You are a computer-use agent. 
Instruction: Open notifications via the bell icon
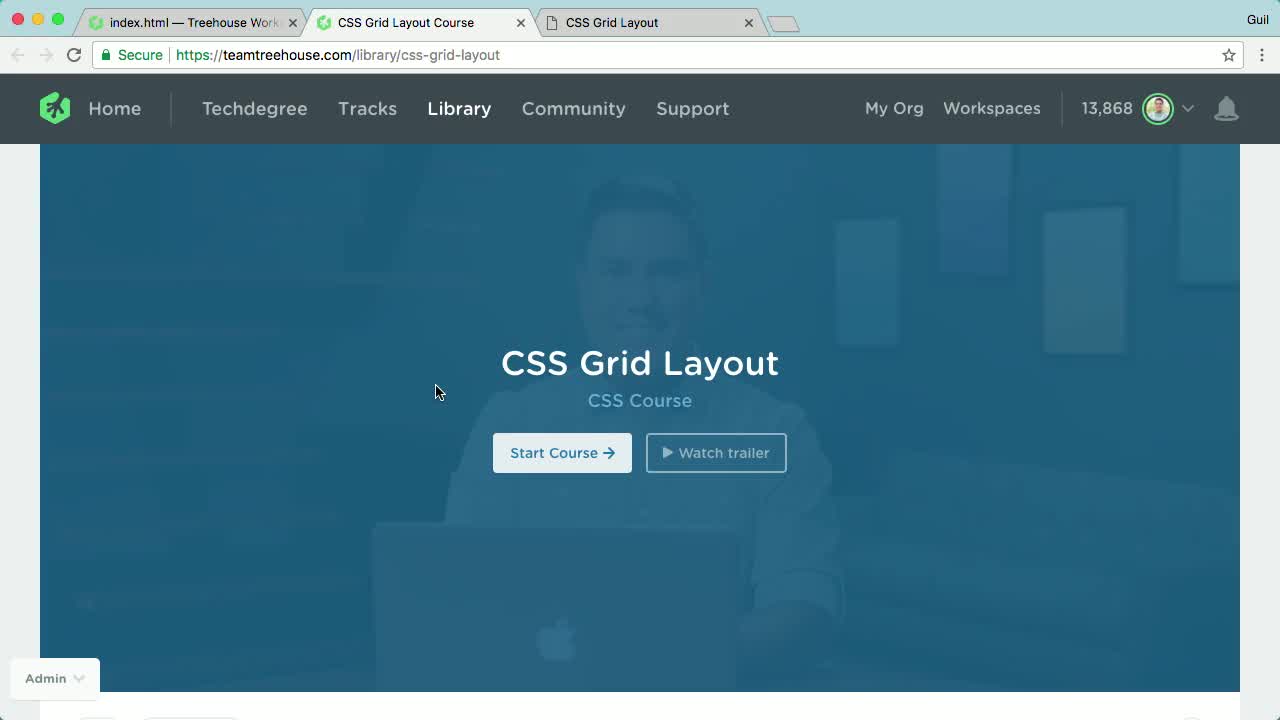click(1227, 108)
